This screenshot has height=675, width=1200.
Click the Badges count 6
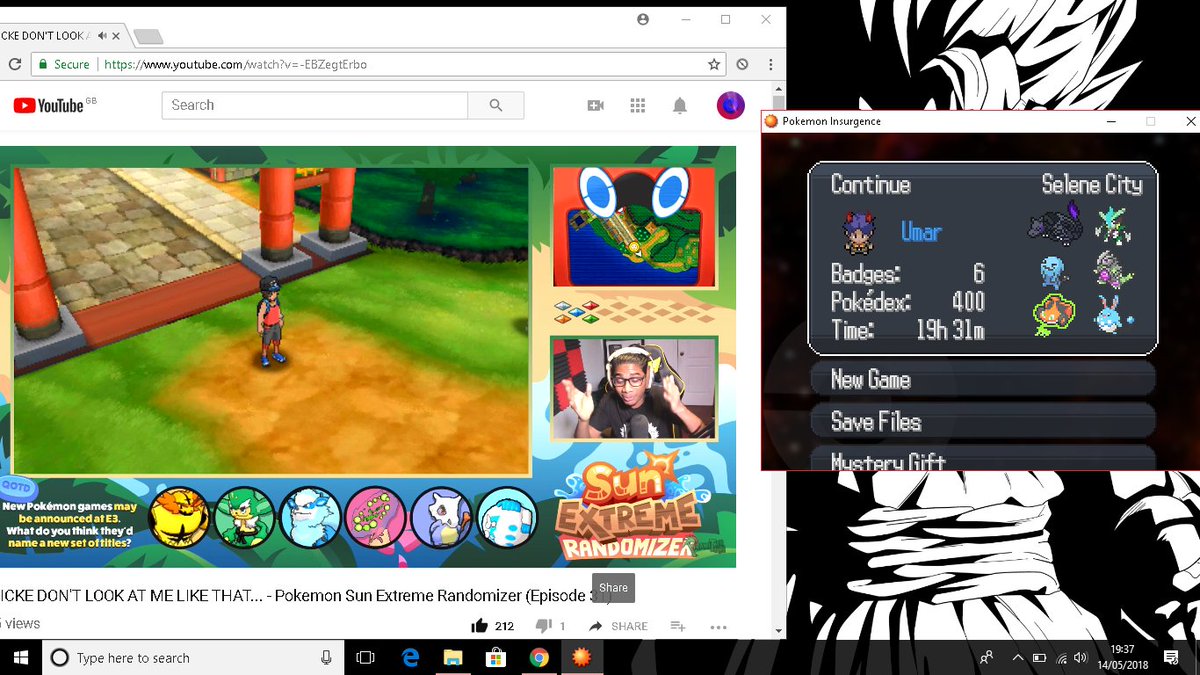tap(979, 273)
